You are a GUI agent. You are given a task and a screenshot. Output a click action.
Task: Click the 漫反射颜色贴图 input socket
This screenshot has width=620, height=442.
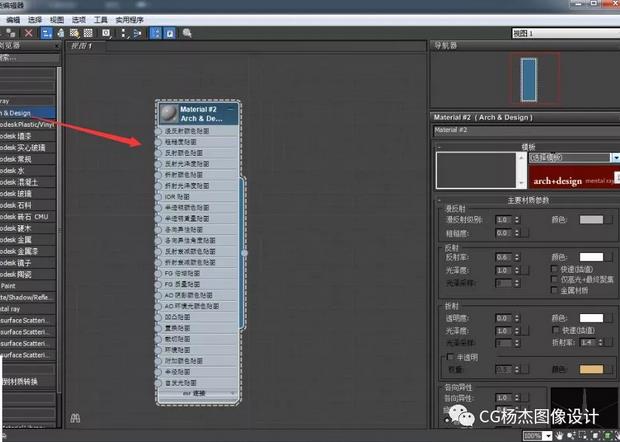point(158,131)
